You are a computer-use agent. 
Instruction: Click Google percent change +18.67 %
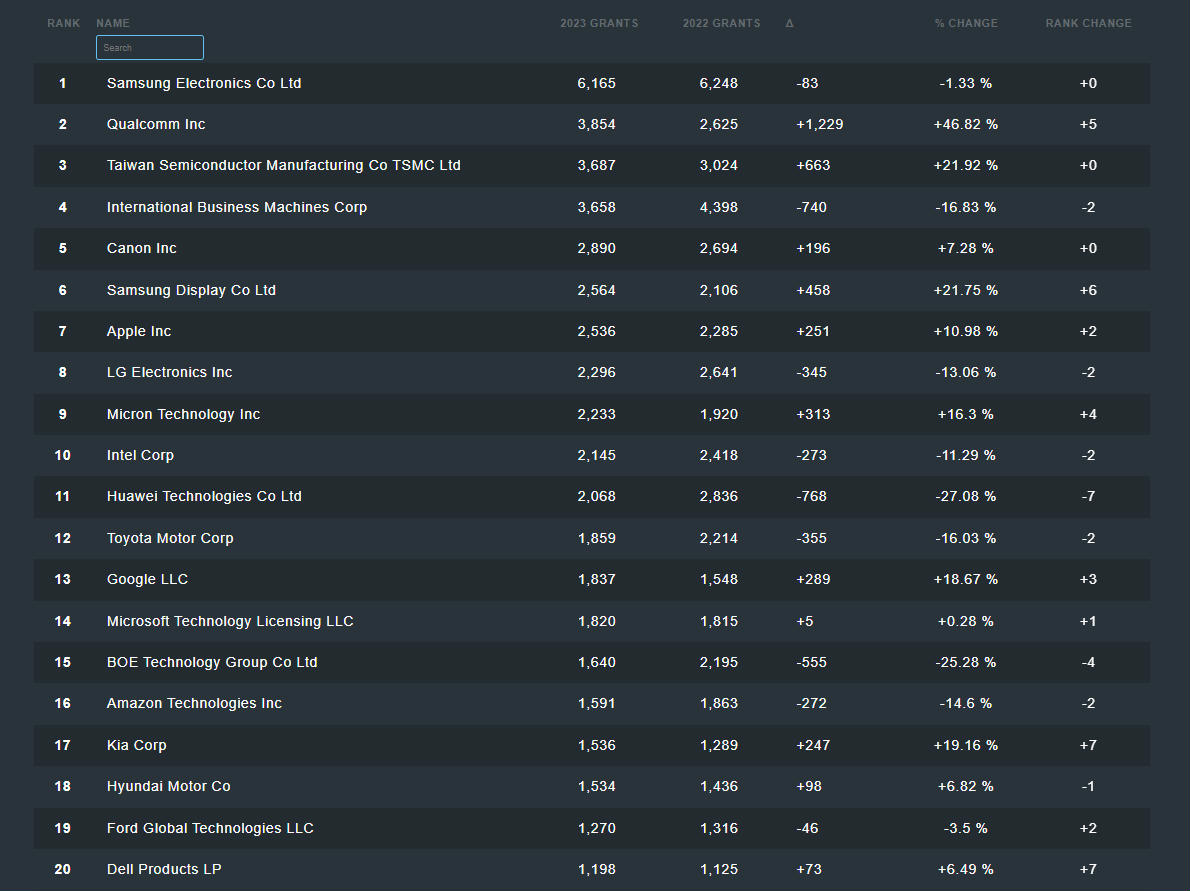click(966, 579)
